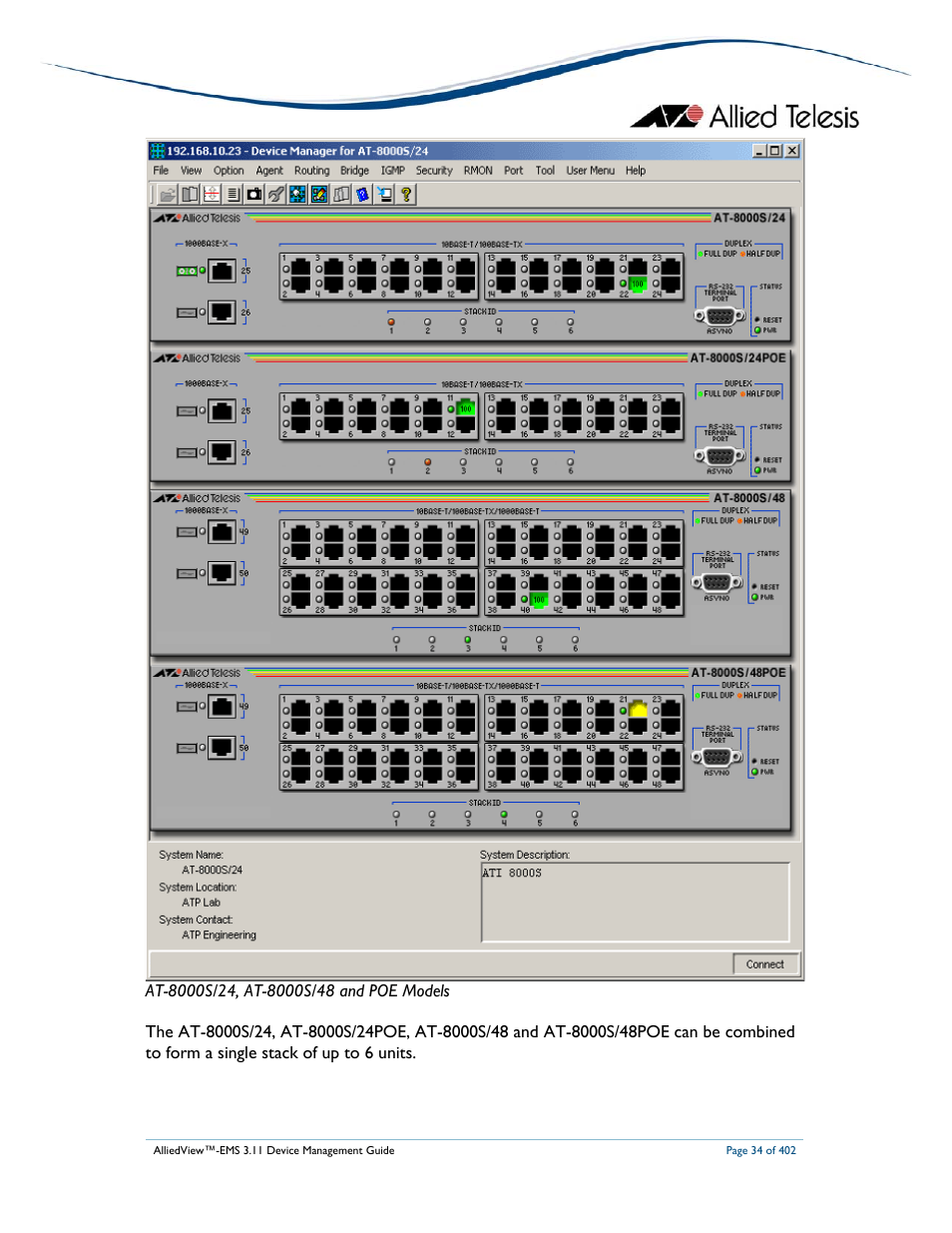Viewport: 952px width, 1233px height.
Task: Click stack ID LED 2 on AT-8000S/24POE
Action: tap(427, 462)
